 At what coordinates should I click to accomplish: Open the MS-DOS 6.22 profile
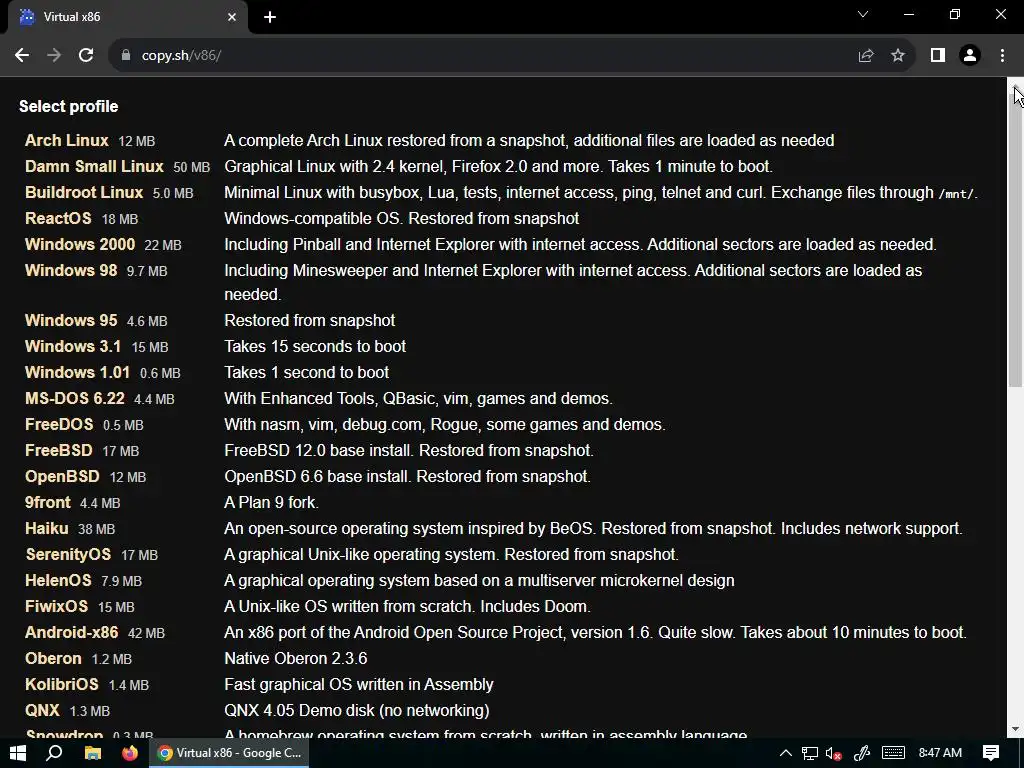tap(74, 398)
